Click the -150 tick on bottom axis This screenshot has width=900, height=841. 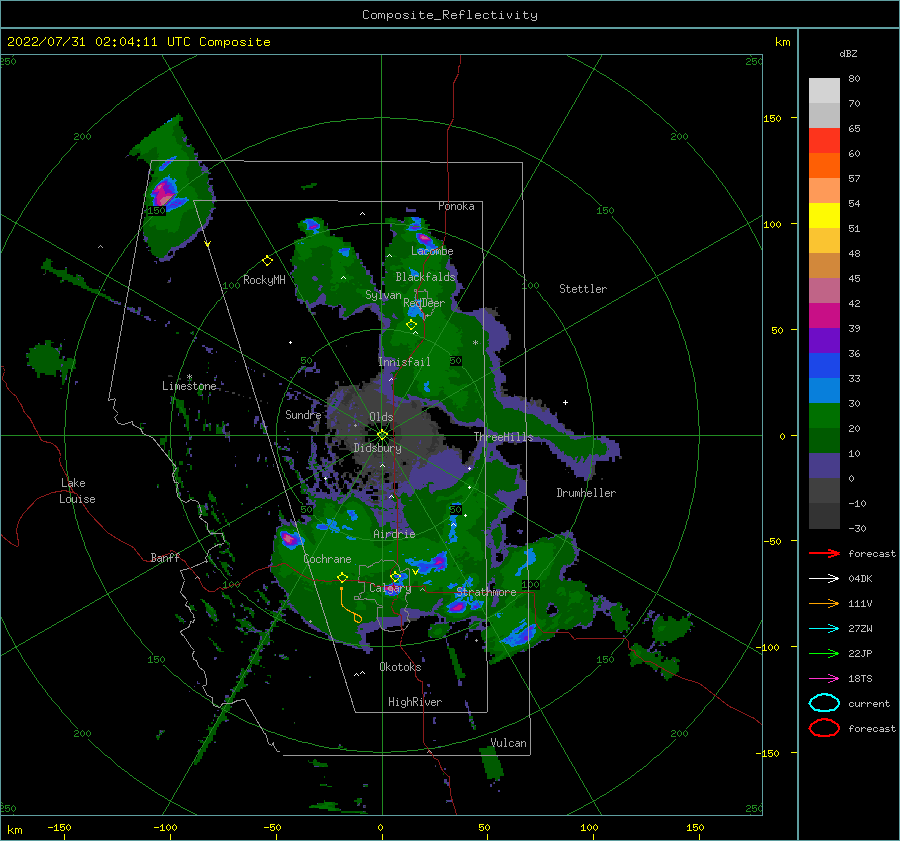click(x=59, y=827)
